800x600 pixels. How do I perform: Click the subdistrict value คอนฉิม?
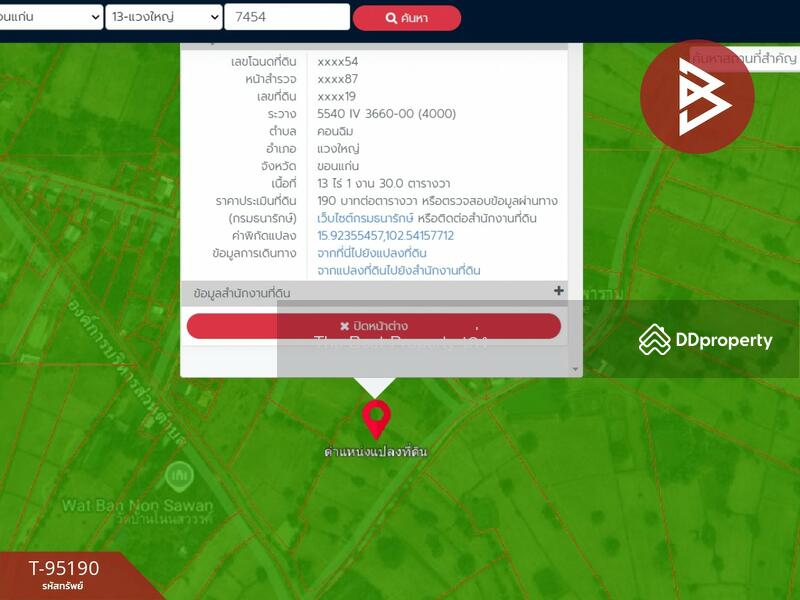tap(335, 131)
